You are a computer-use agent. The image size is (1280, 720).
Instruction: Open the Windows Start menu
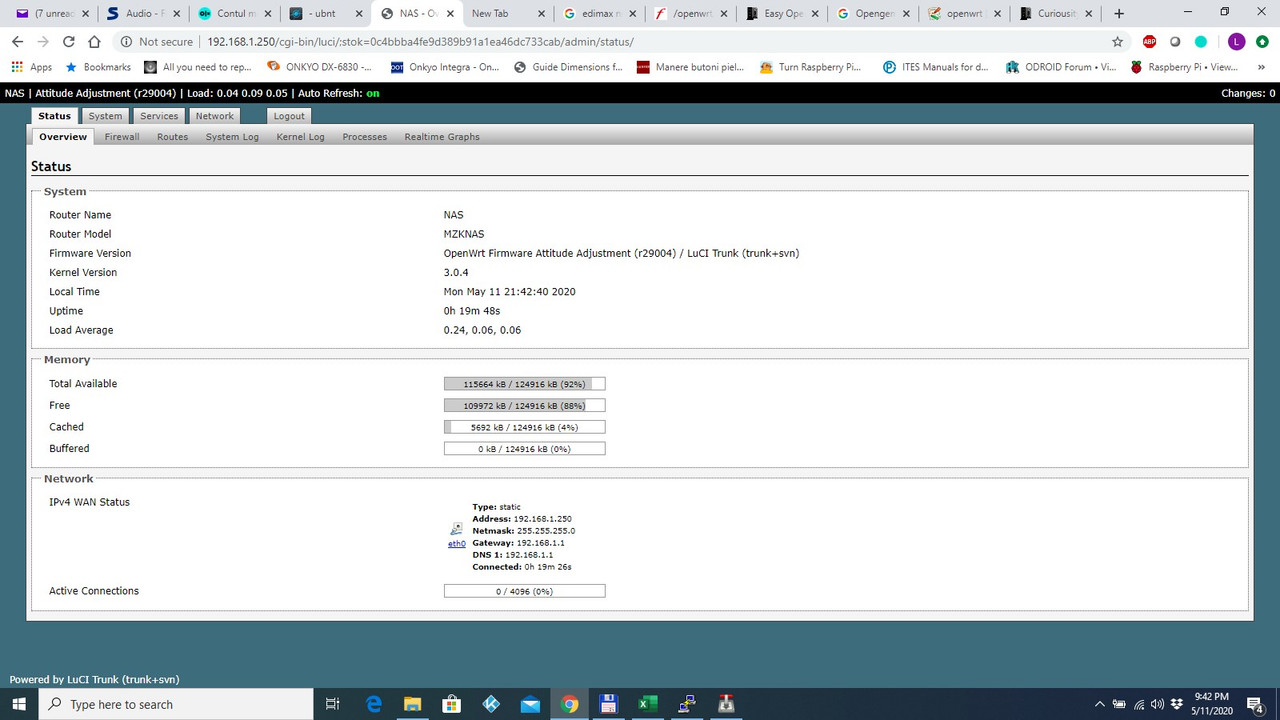coord(20,704)
